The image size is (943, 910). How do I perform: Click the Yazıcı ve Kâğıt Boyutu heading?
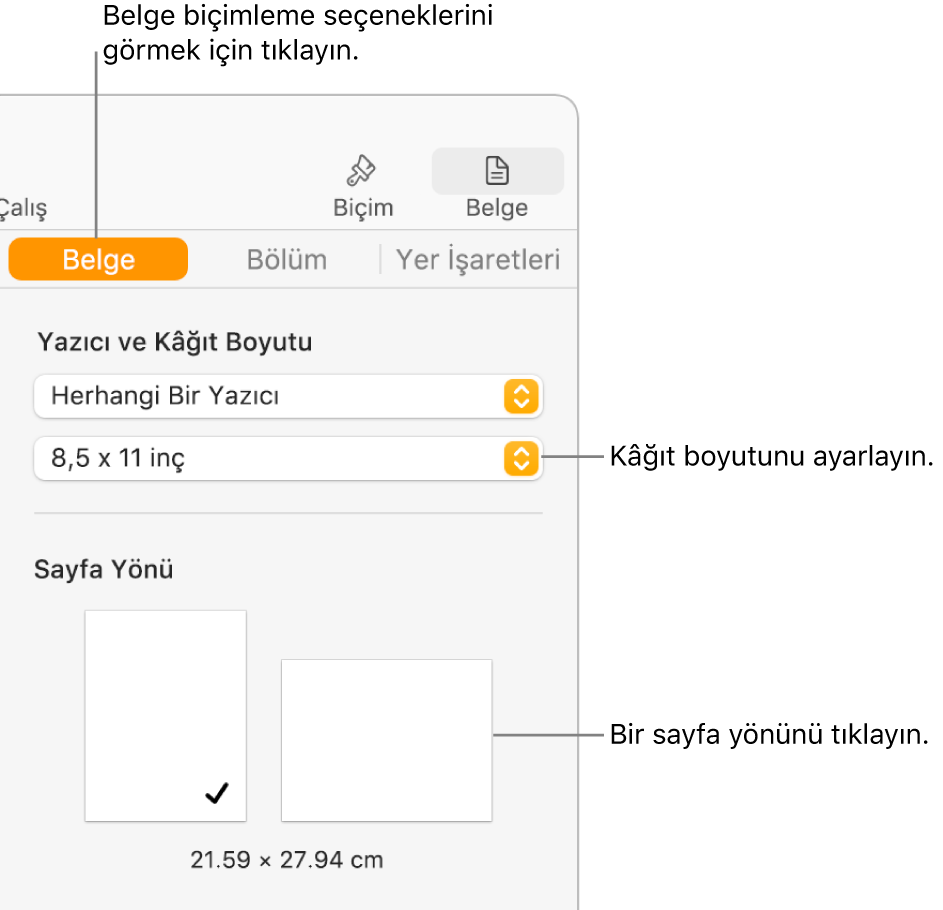click(174, 342)
